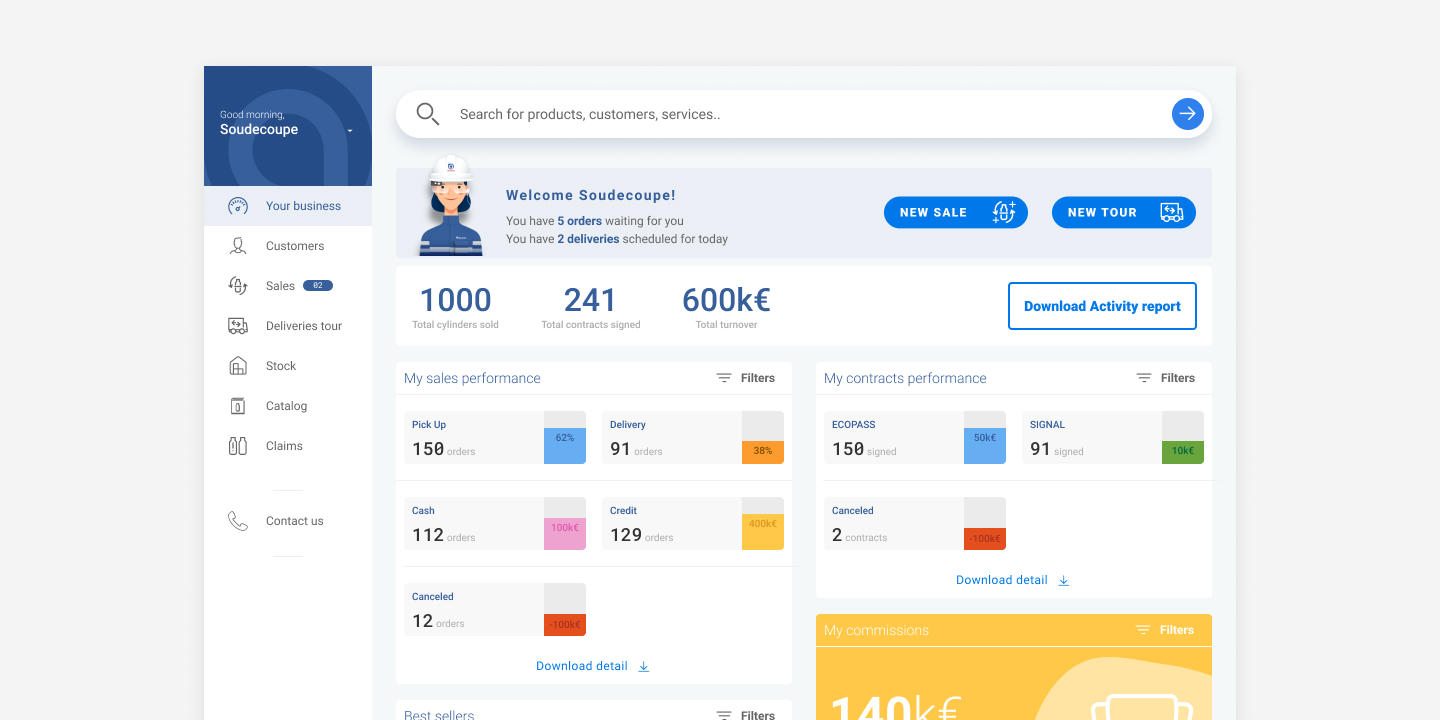Viewport: 1440px width, 720px height.
Task: Download detail under contracts performance
Action: pyautogui.click(x=1013, y=580)
